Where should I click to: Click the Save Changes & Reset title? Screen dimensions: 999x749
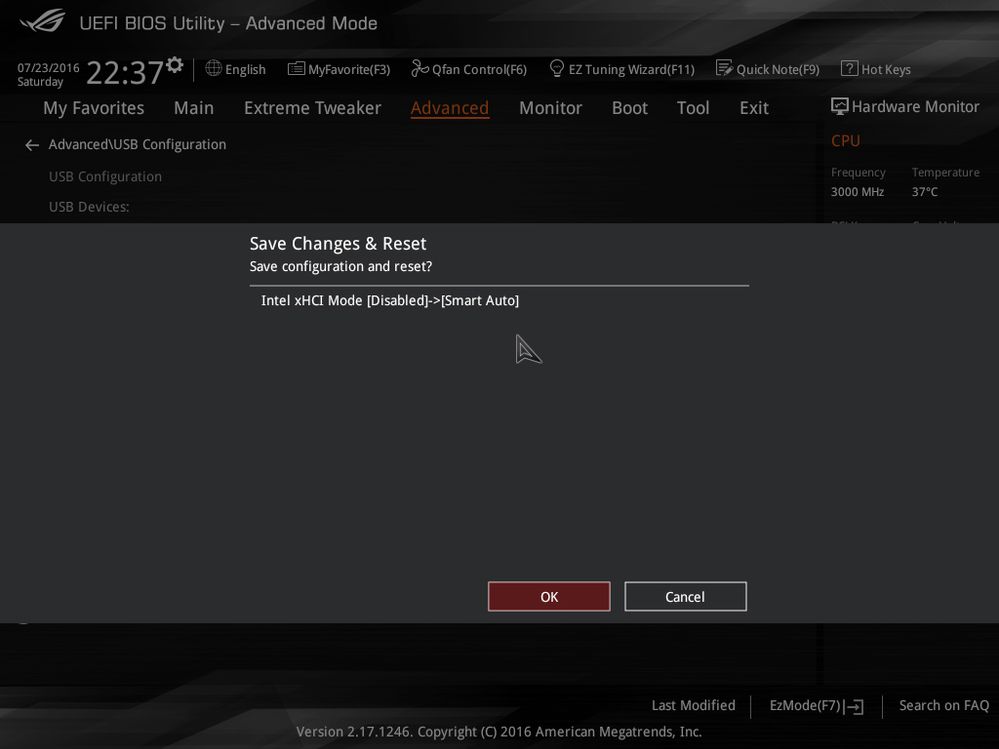[x=338, y=243]
